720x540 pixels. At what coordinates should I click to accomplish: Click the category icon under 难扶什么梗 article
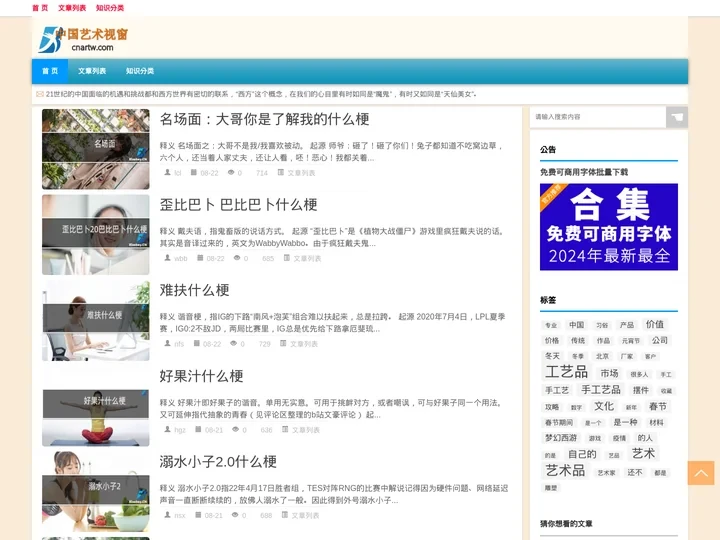(283, 343)
